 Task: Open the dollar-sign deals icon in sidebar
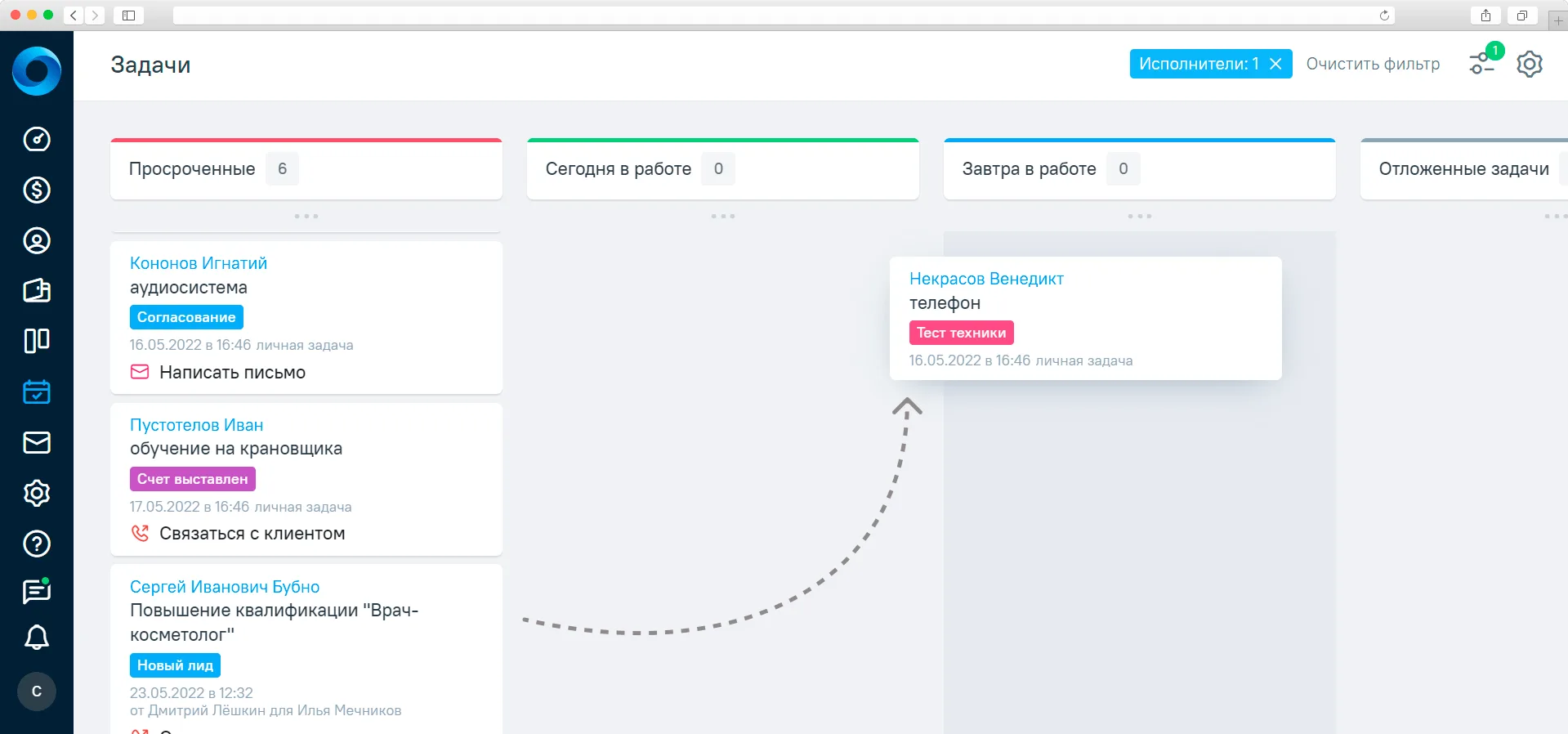pyautogui.click(x=37, y=190)
